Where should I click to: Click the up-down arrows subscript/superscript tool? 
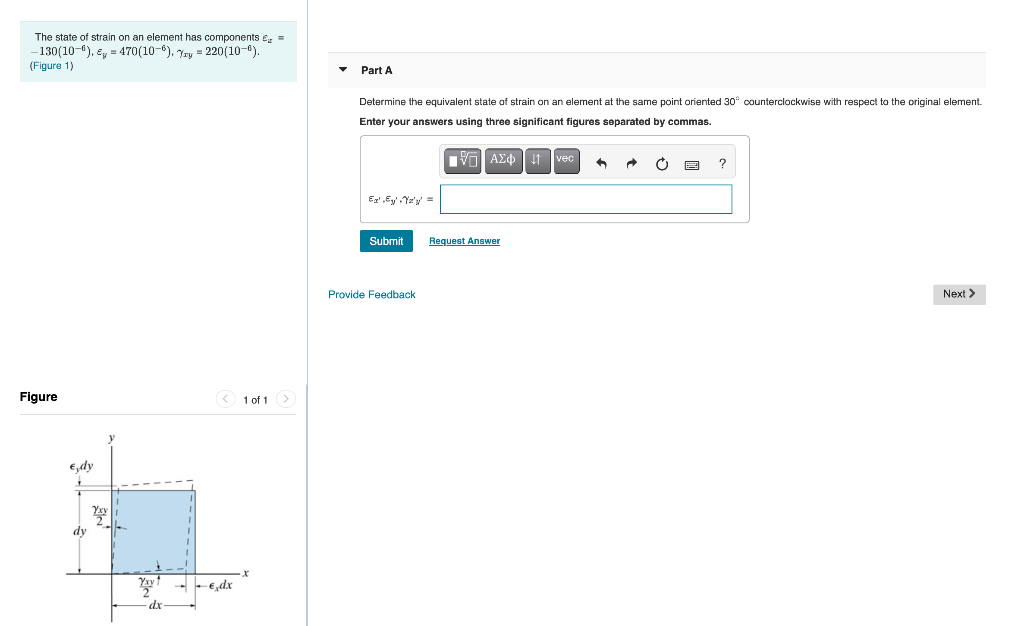(537, 160)
